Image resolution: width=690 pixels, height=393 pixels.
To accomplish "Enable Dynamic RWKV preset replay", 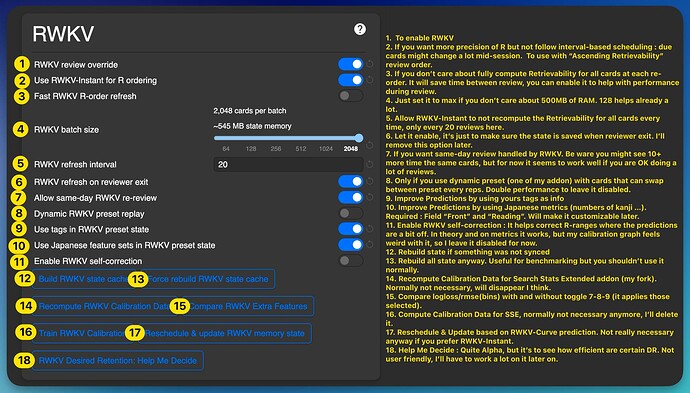I will pos(351,213).
